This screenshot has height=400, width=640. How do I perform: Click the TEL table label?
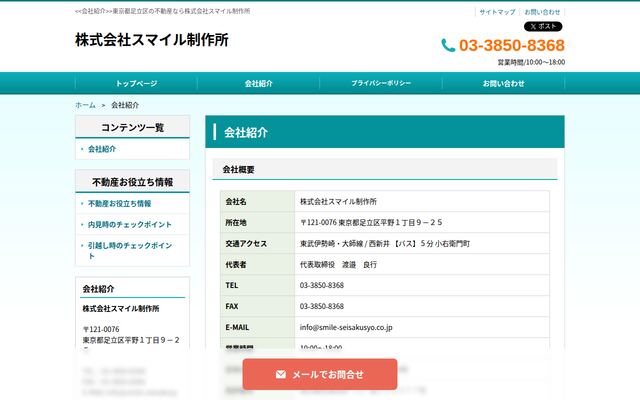[x=231, y=285]
